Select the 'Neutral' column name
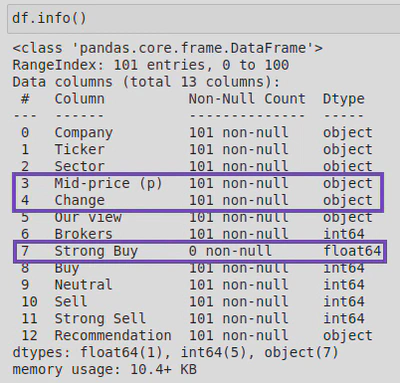The width and height of the screenshot is (400, 383). click(84, 285)
